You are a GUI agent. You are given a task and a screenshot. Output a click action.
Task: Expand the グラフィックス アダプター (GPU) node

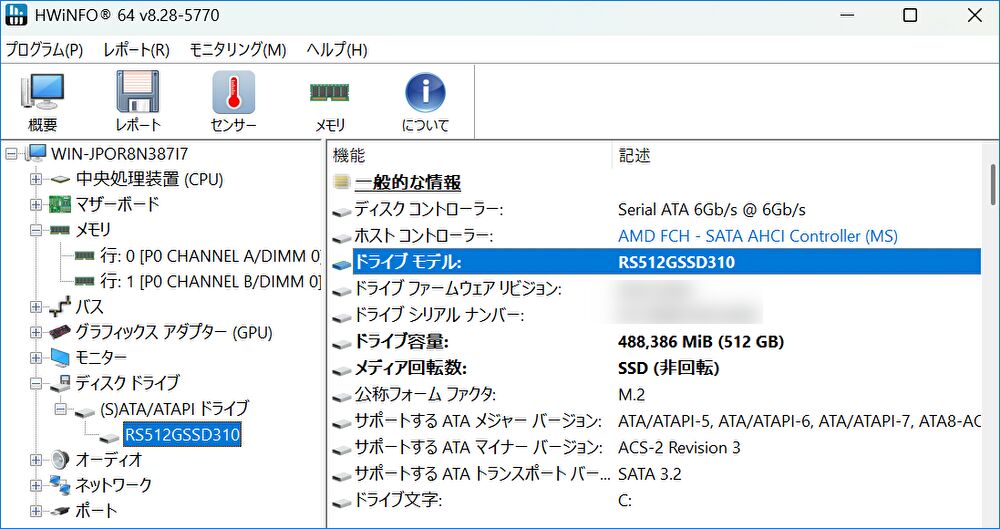coord(36,332)
